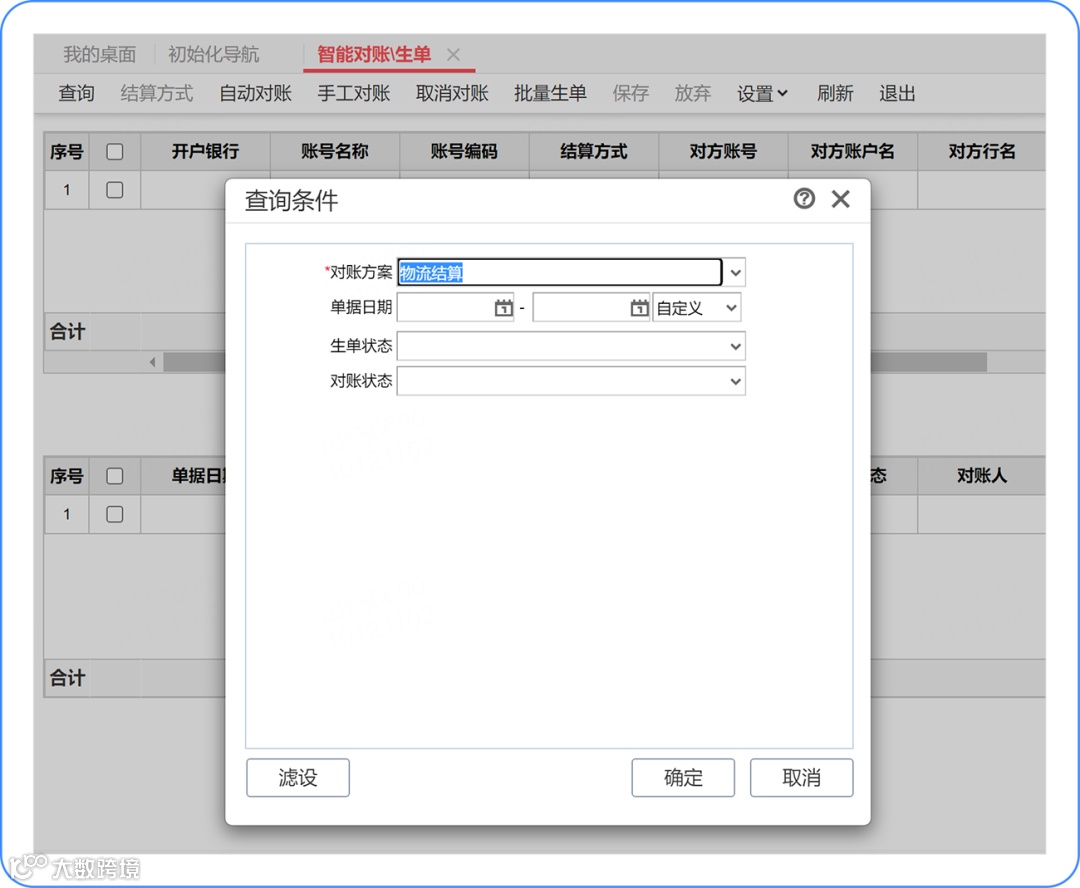
Task: Open end date calendar picker for 单据日期
Action: point(639,308)
